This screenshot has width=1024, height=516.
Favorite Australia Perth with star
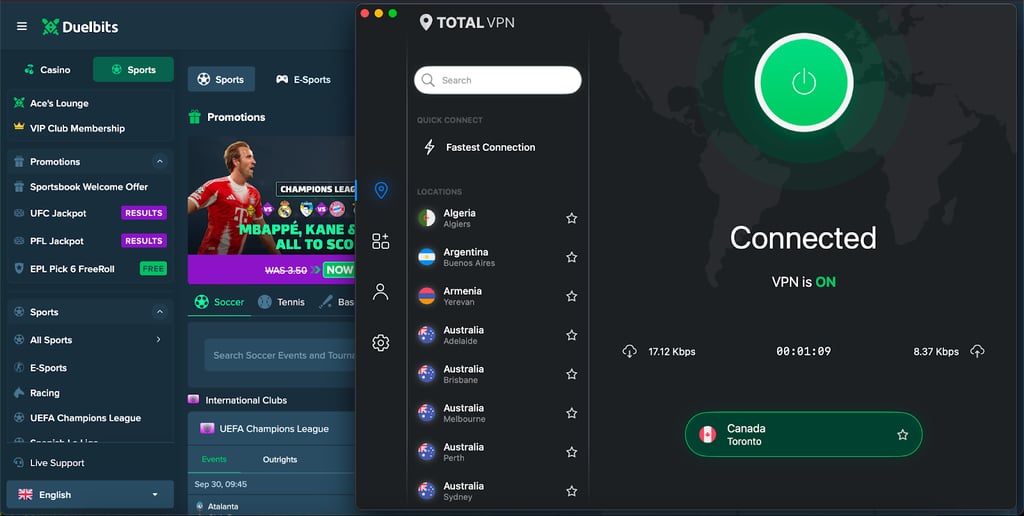(571, 452)
